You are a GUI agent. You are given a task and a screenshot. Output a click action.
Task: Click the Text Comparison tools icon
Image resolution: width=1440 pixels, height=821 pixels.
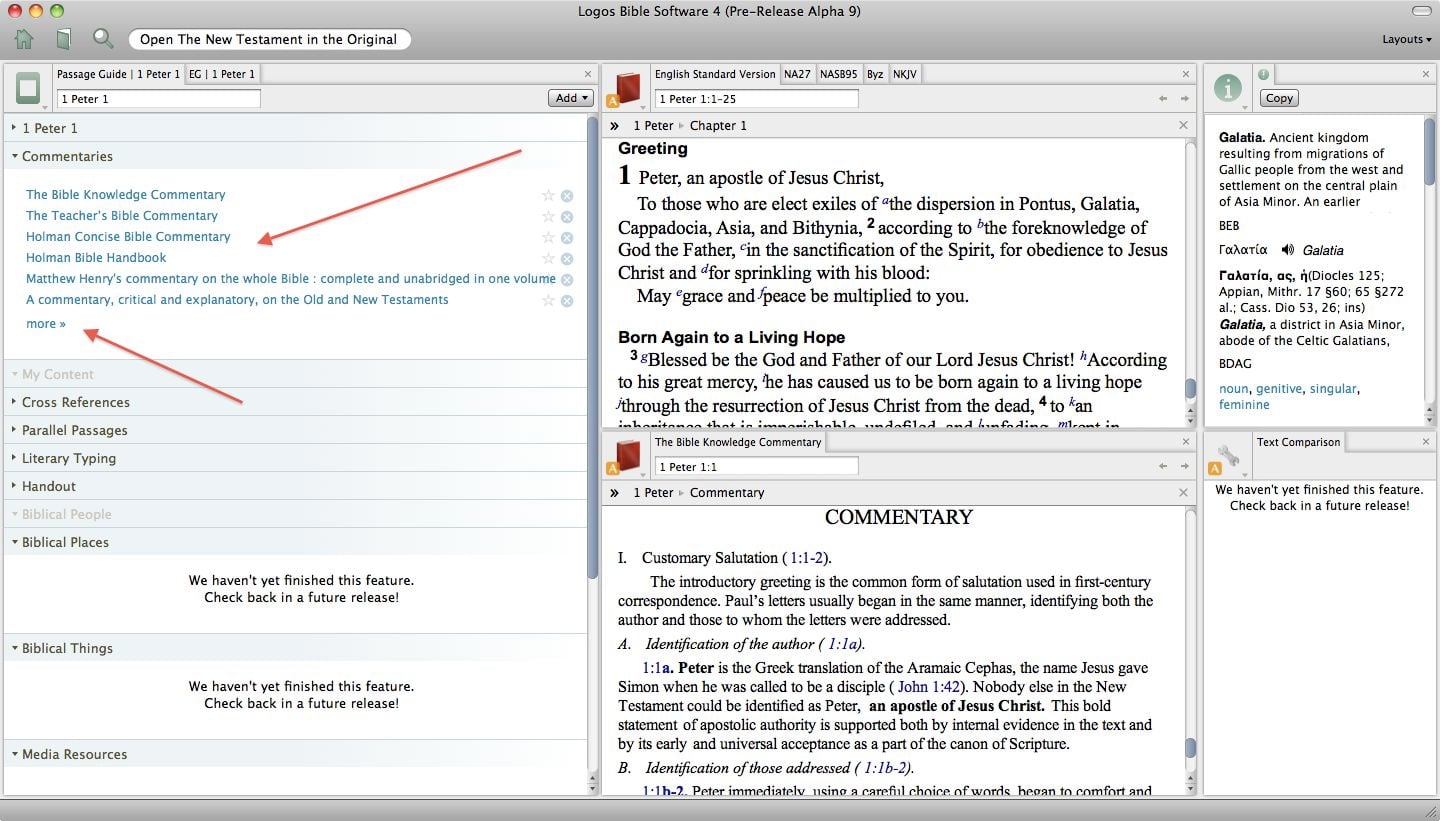click(x=1228, y=456)
